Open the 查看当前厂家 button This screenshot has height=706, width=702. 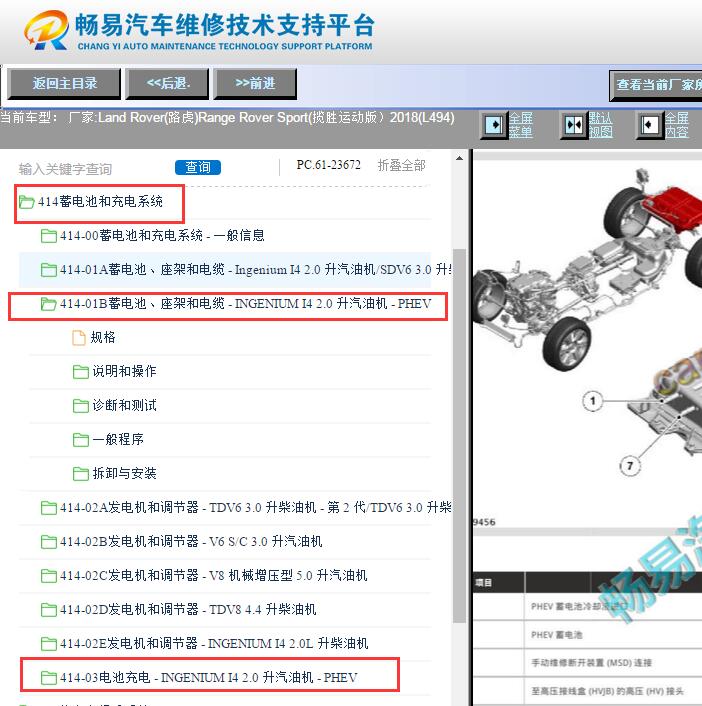coord(656,85)
